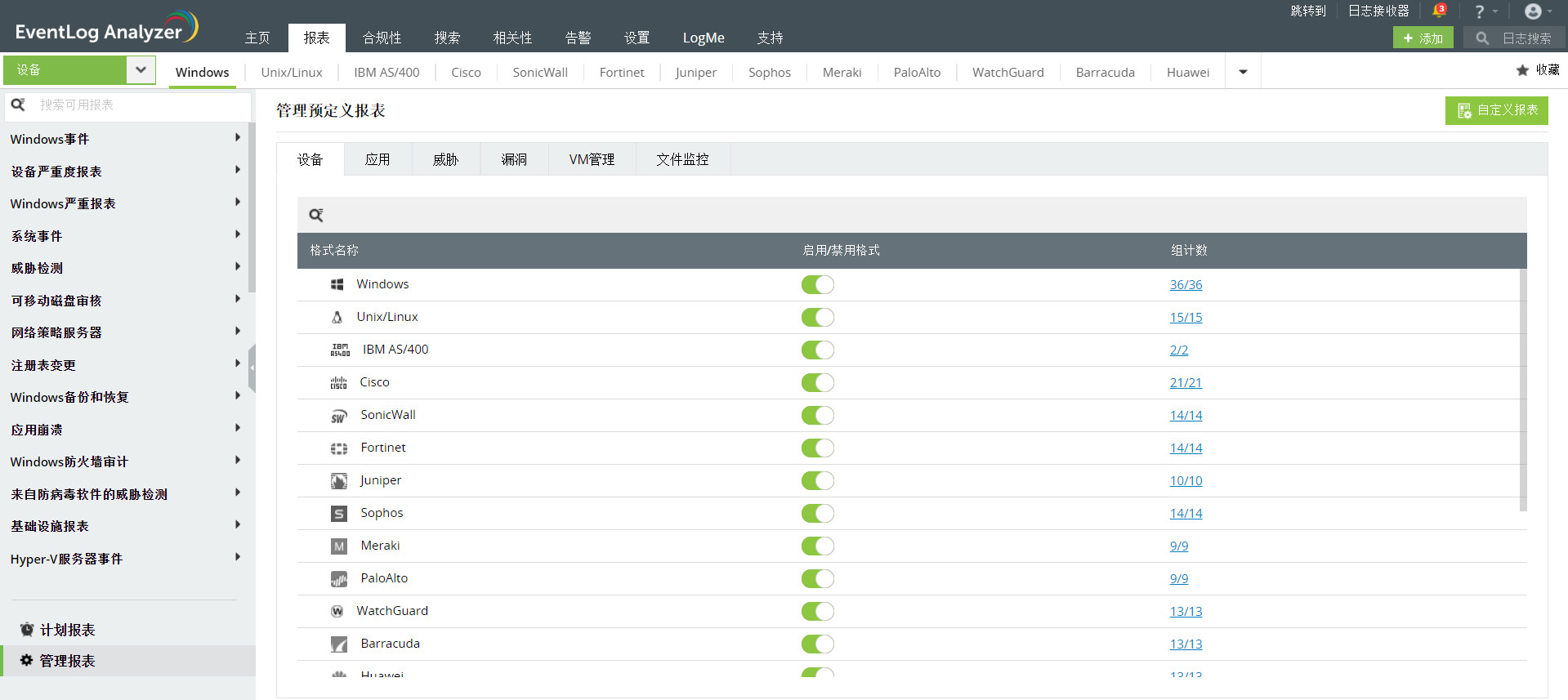Open the 设备 dropdown arrow
Screen dimensions: 1568x700
[141, 69]
